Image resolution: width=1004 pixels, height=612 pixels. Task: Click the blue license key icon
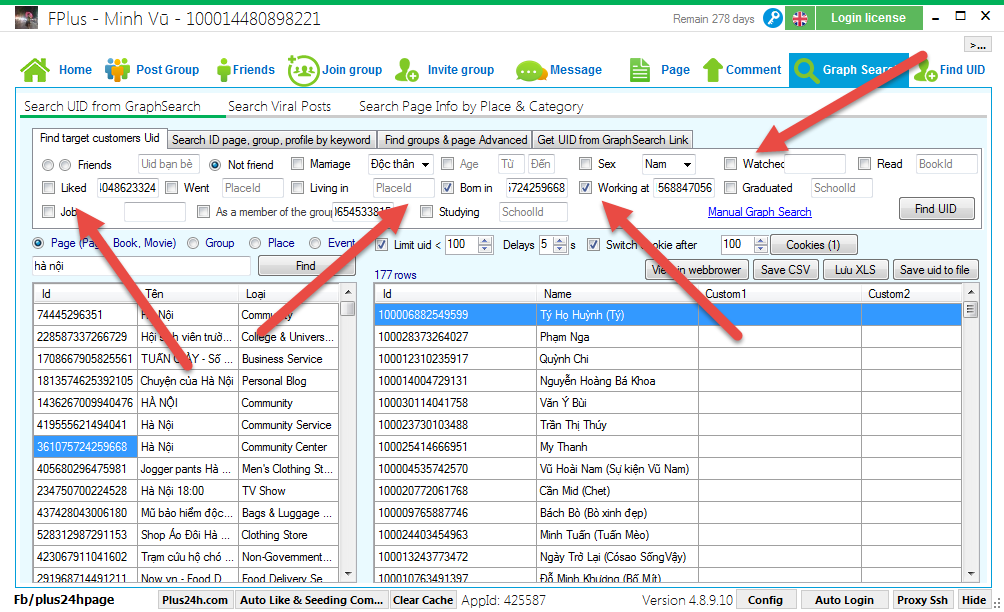click(x=773, y=18)
